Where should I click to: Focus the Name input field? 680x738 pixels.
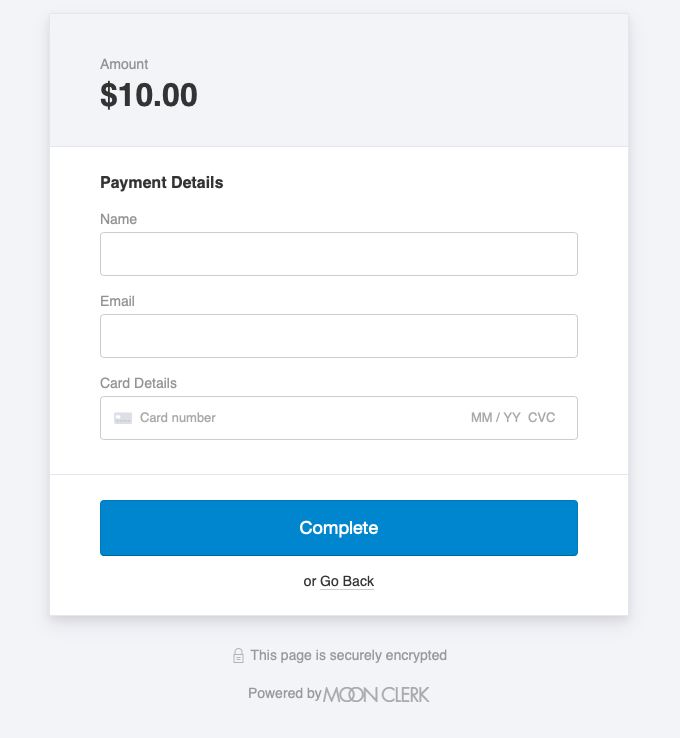click(x=338, y=254)
